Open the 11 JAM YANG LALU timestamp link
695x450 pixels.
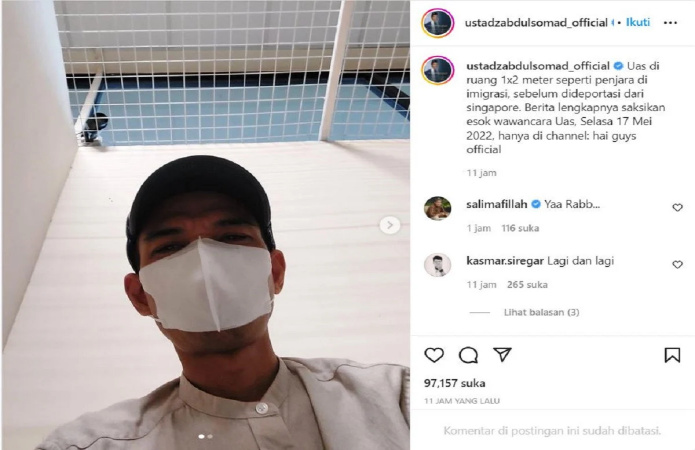(x=461, y=401)
